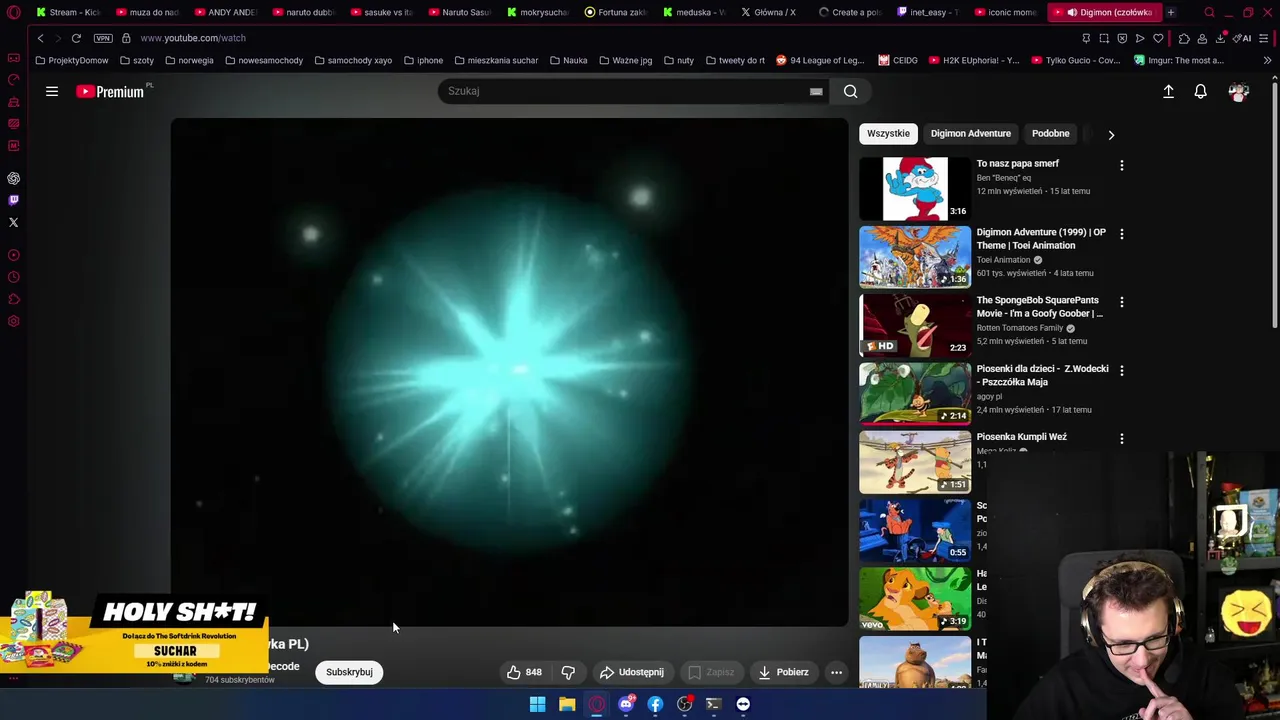Open Twitch in the Opera sidebar

point(14,200)
